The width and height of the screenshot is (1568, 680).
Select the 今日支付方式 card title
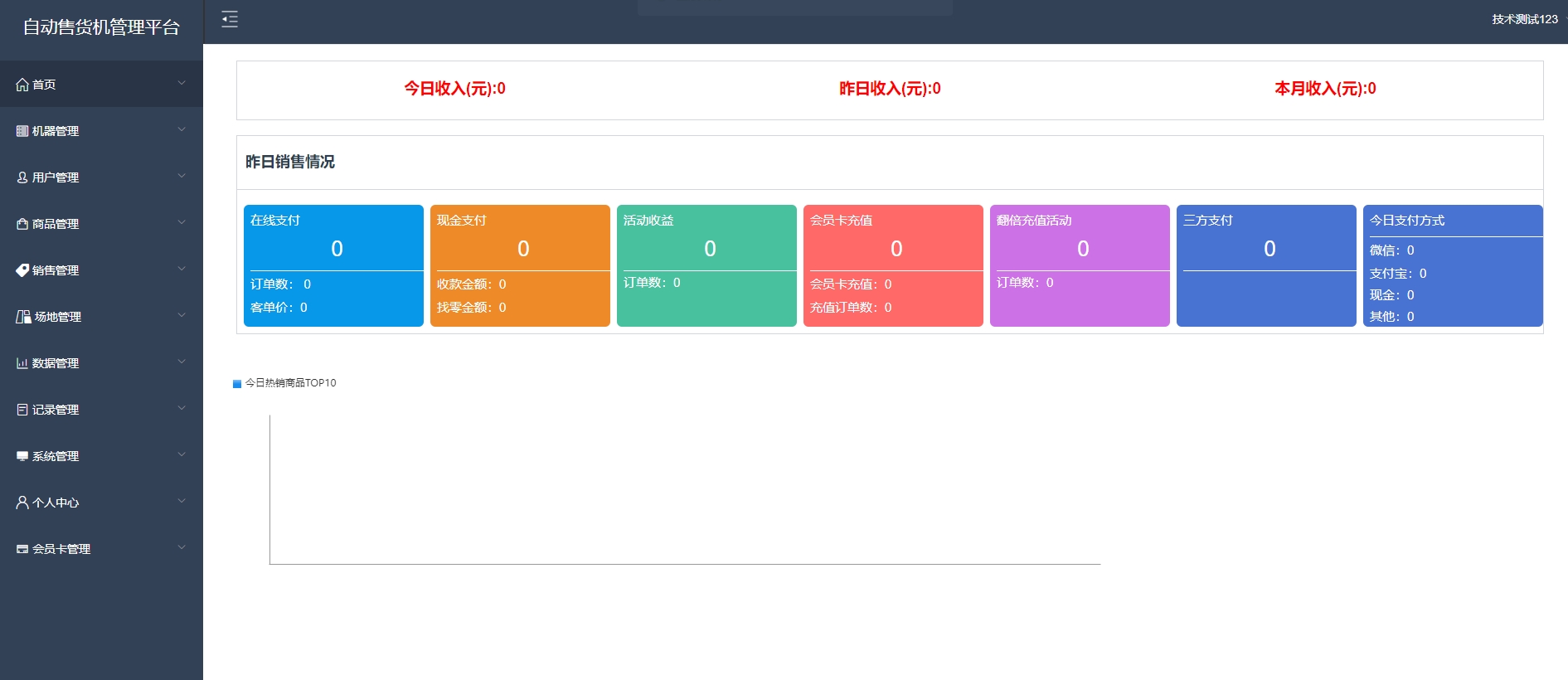coord(1407,221)
